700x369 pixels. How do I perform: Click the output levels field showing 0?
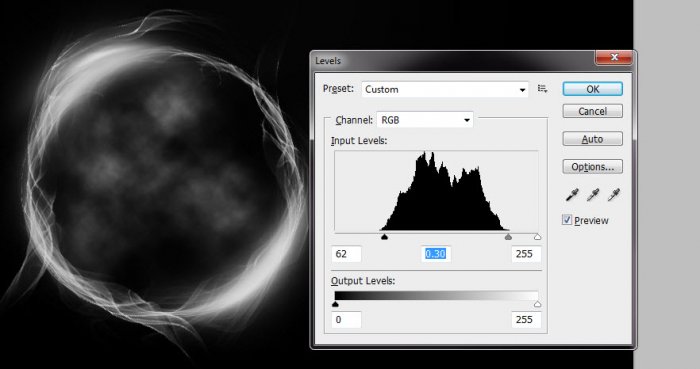tap(346, 319)
